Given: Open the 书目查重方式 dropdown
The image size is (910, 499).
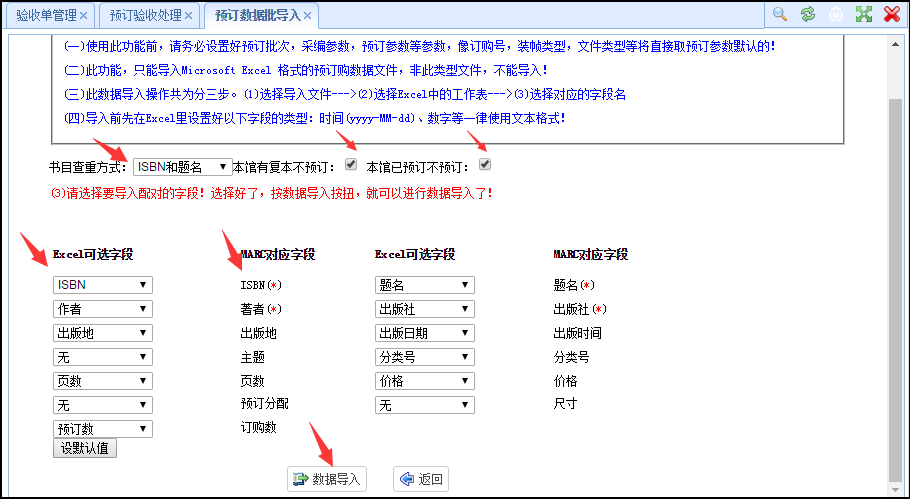Looking at the screenshot, I should coord(183,167).
